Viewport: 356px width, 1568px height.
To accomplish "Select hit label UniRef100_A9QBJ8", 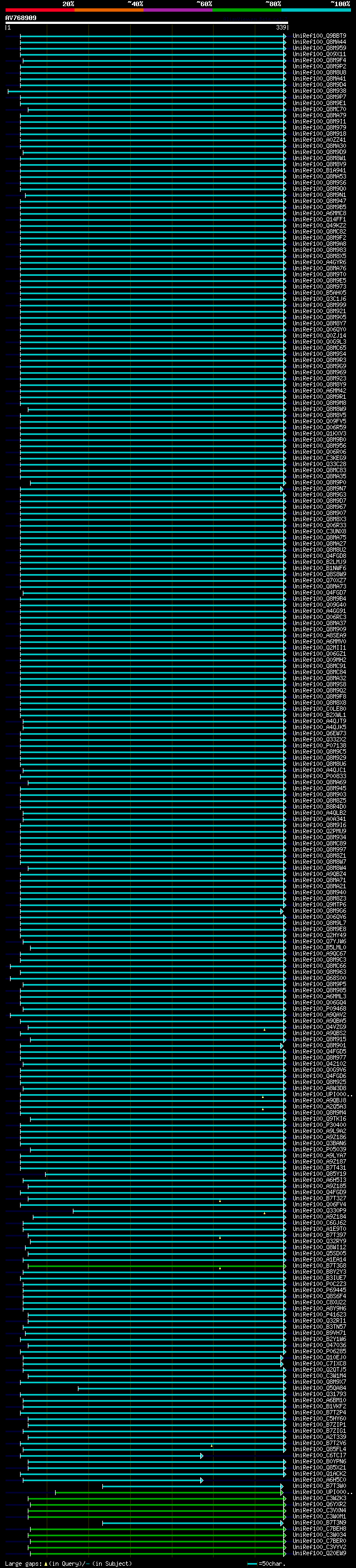I will (319, 1101).
